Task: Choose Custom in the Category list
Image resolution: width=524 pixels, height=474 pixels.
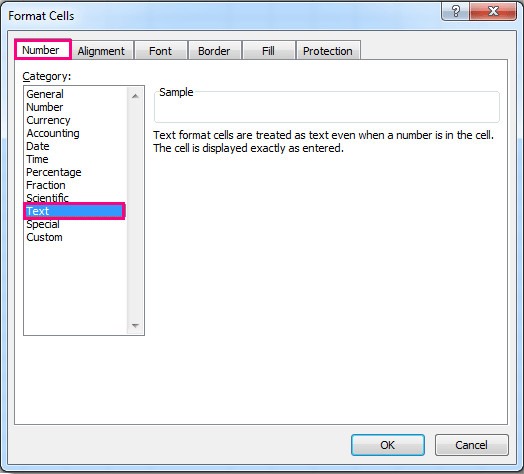Action: tap(44, 237)
